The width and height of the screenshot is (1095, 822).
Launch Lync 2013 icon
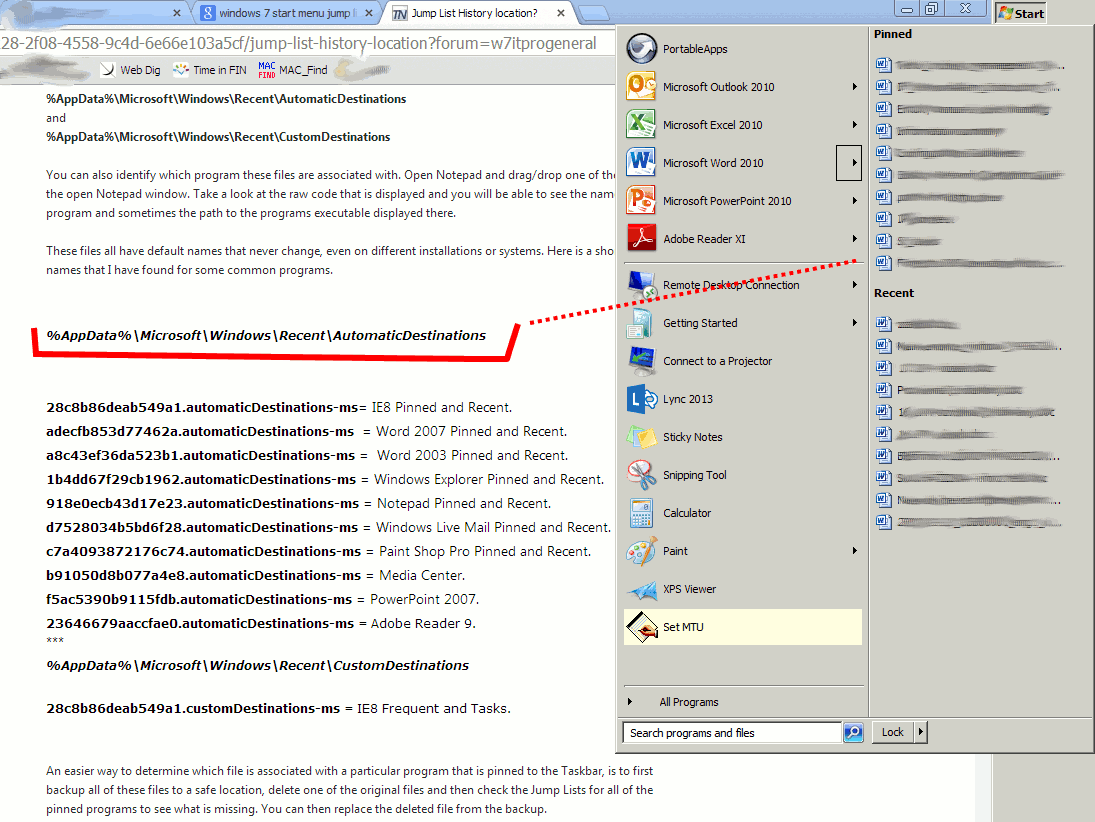pyautogui.click(x=641, y=399)
